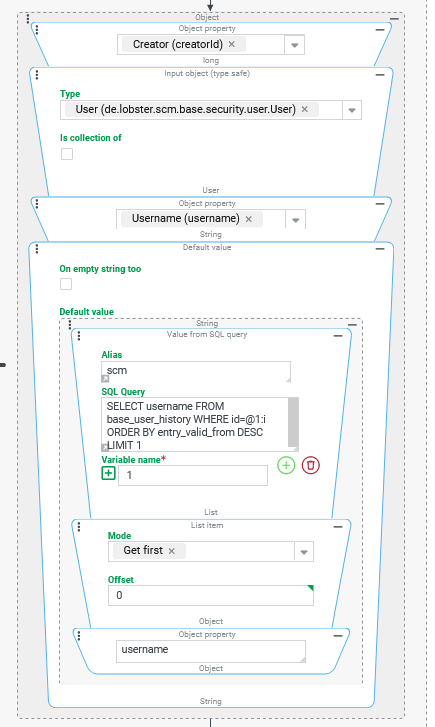Remove Username (username) selection

pyautogui.click(x=249, y=219)
